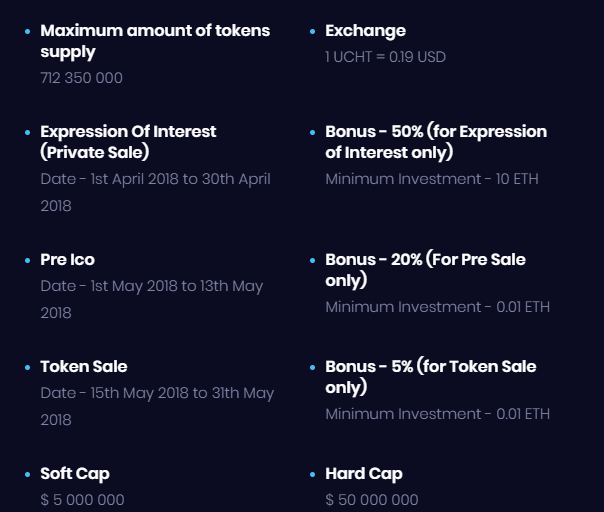Click the 'Bonus - 5% (for Token Sale only)' heading

[430, 376]
